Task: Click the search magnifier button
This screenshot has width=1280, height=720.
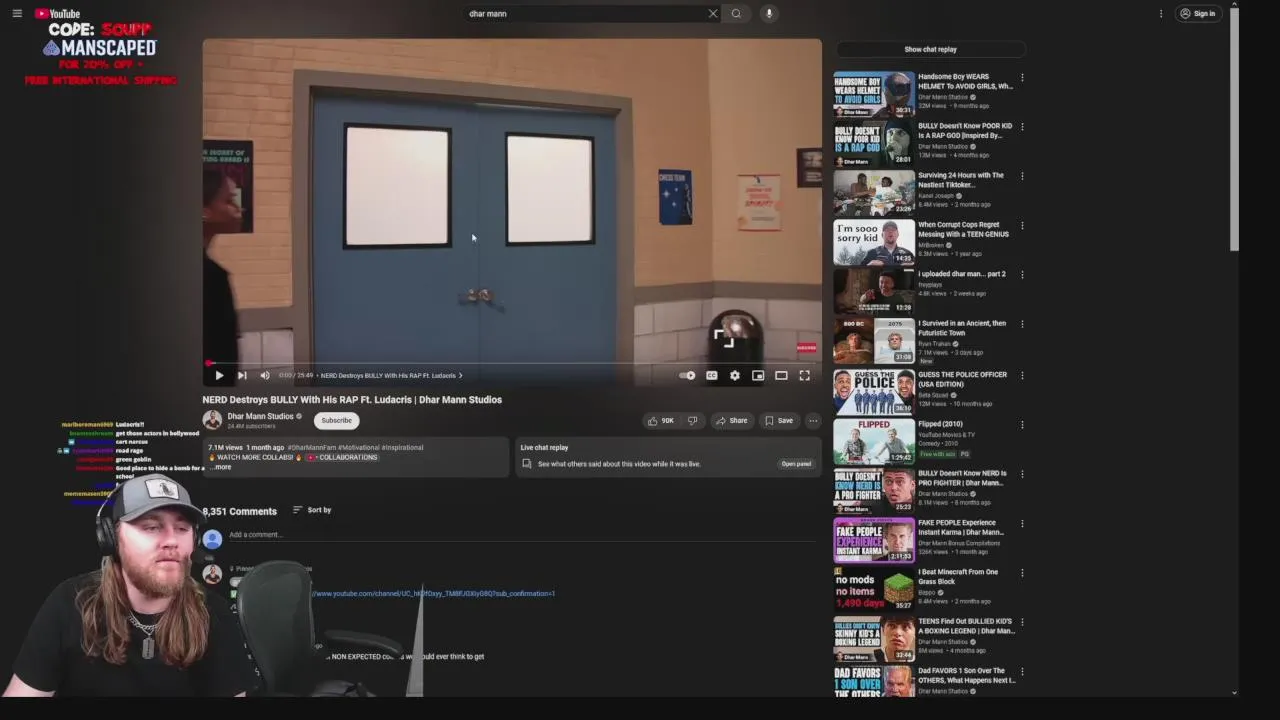Action: click(x=736, y=13)
